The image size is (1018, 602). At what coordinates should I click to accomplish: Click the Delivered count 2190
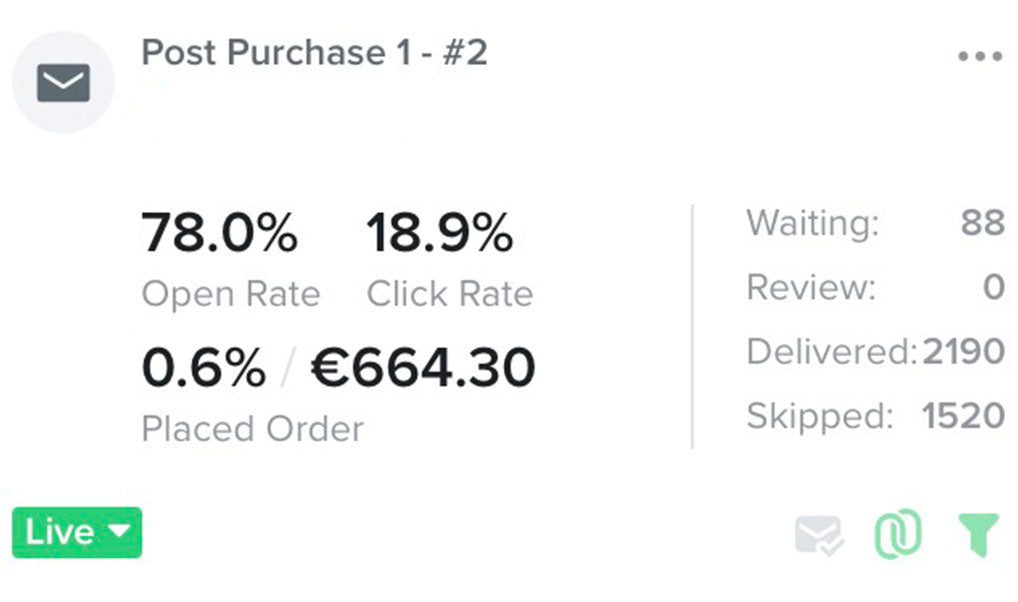pos(963,352)
